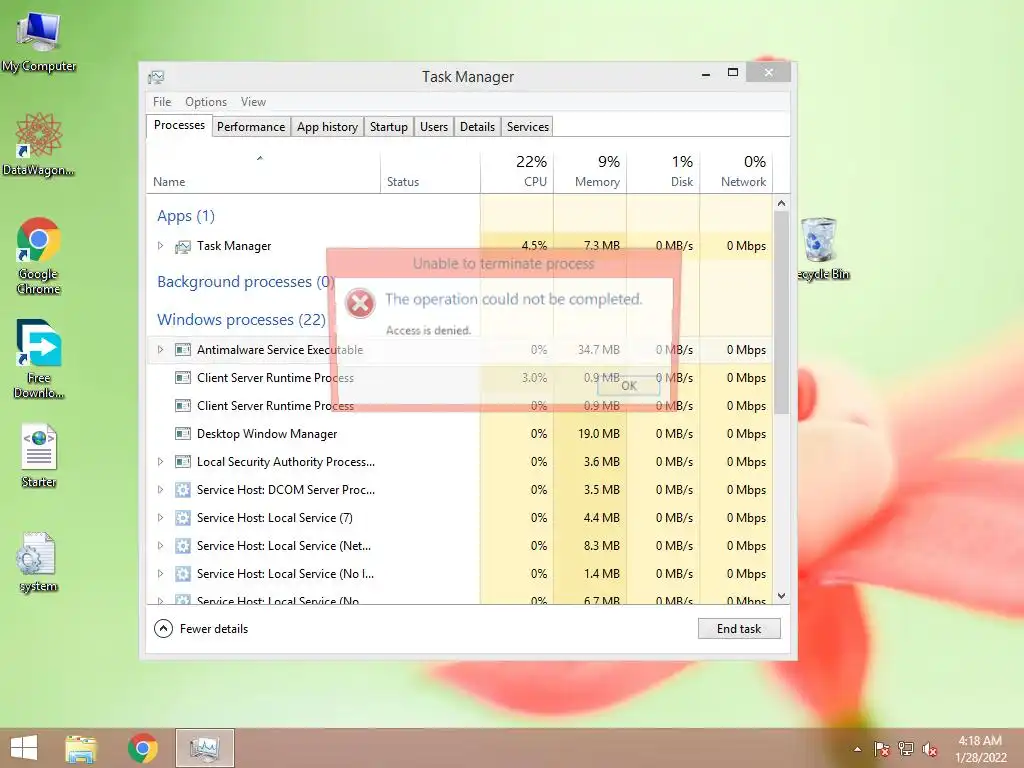Click muted volume tray icon

point(929,749)
